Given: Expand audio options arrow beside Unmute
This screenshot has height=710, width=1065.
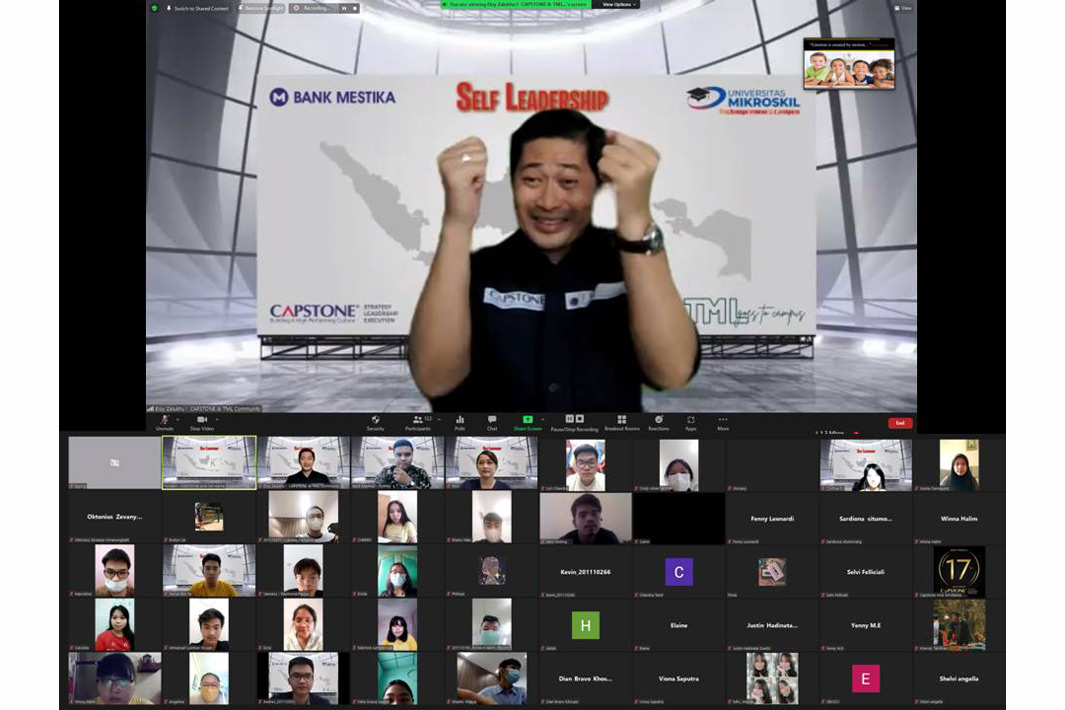Looking at the screenshot, I should (177, 420).
